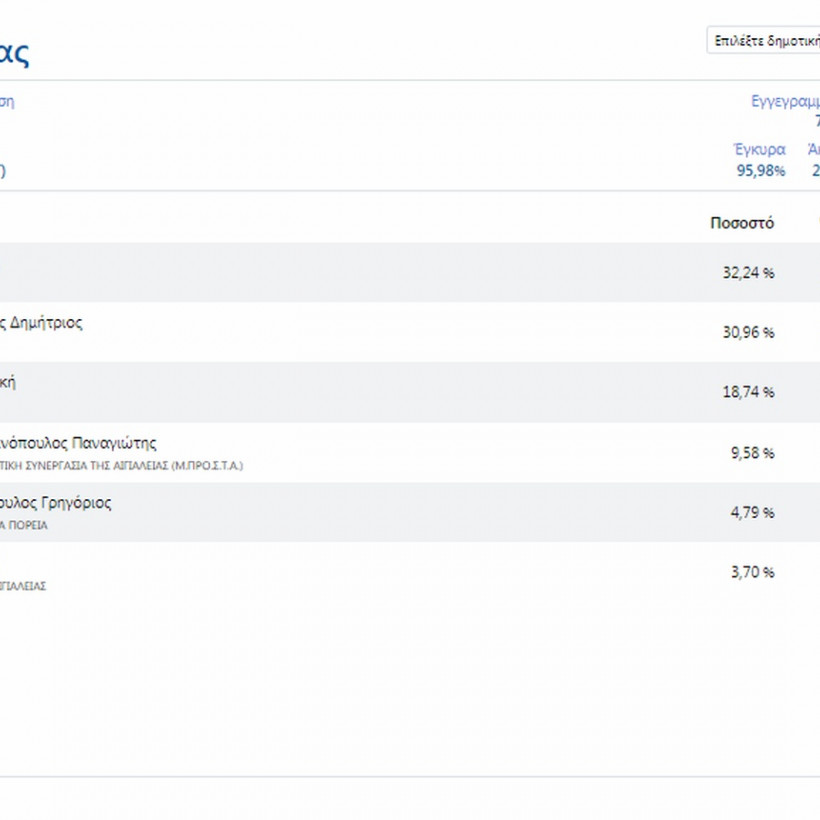Click the Μ.ΠΡΟ.Σ.Τ.Α. party name subtitle

coord(121,465)
